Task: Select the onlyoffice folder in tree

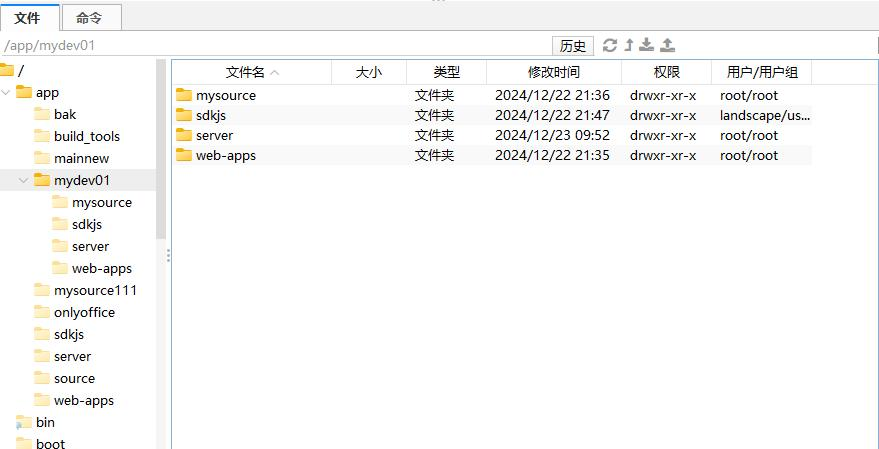Action: pyautogui.click(x=74, y=312)
